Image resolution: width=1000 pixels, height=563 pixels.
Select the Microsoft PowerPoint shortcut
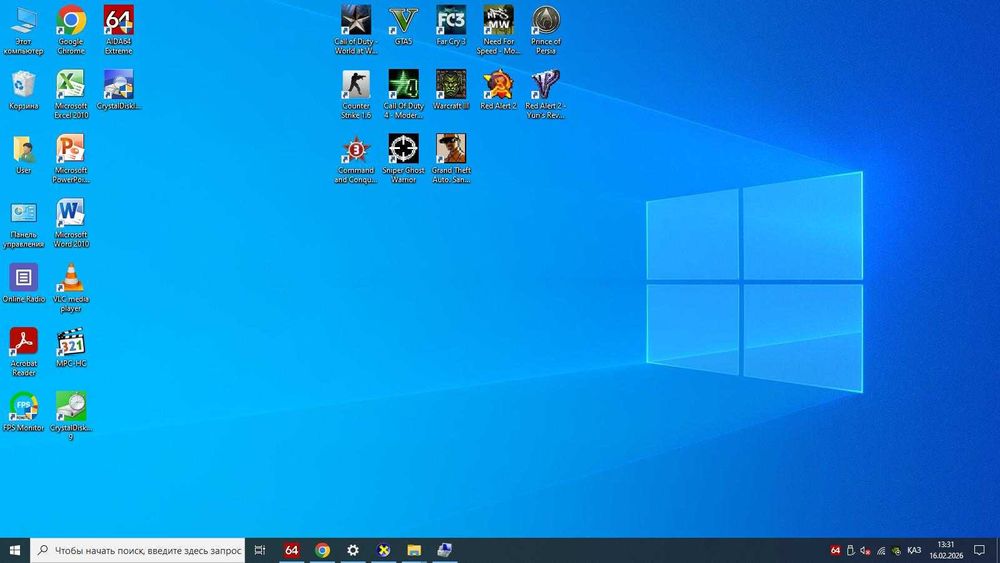(x=71, y=159)
